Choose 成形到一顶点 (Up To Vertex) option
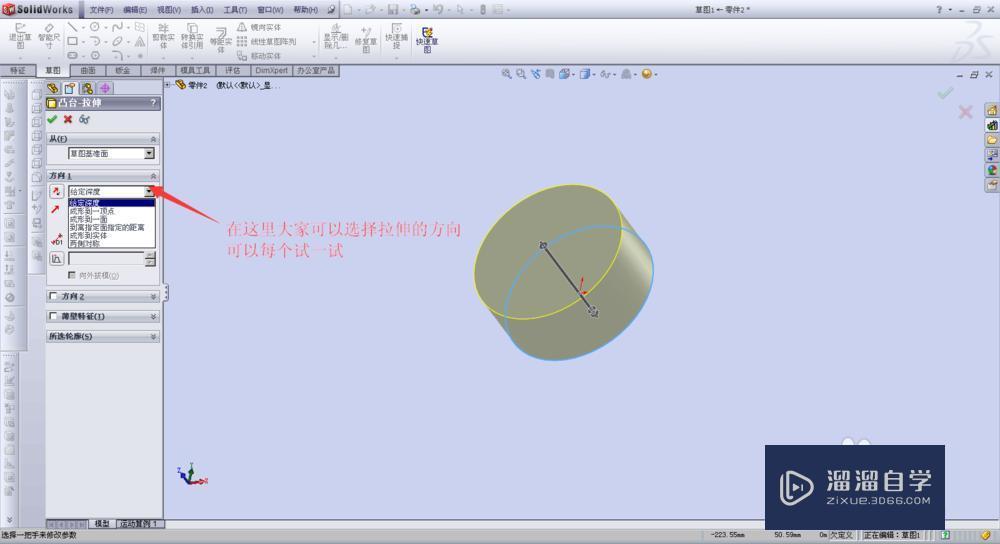Viewport: 1000px width, 544px height. coord(112,211)
